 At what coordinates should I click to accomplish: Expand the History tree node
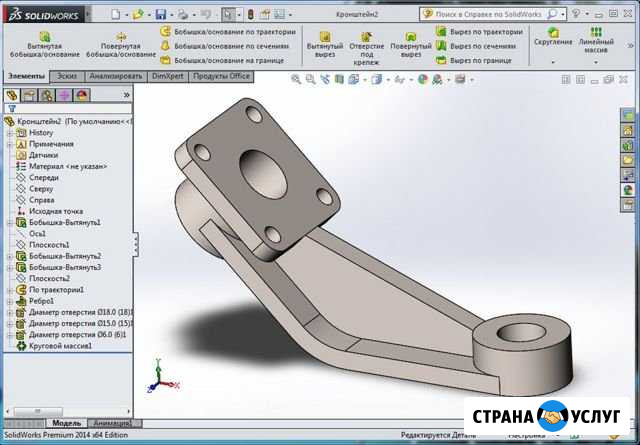click(10, 133)
